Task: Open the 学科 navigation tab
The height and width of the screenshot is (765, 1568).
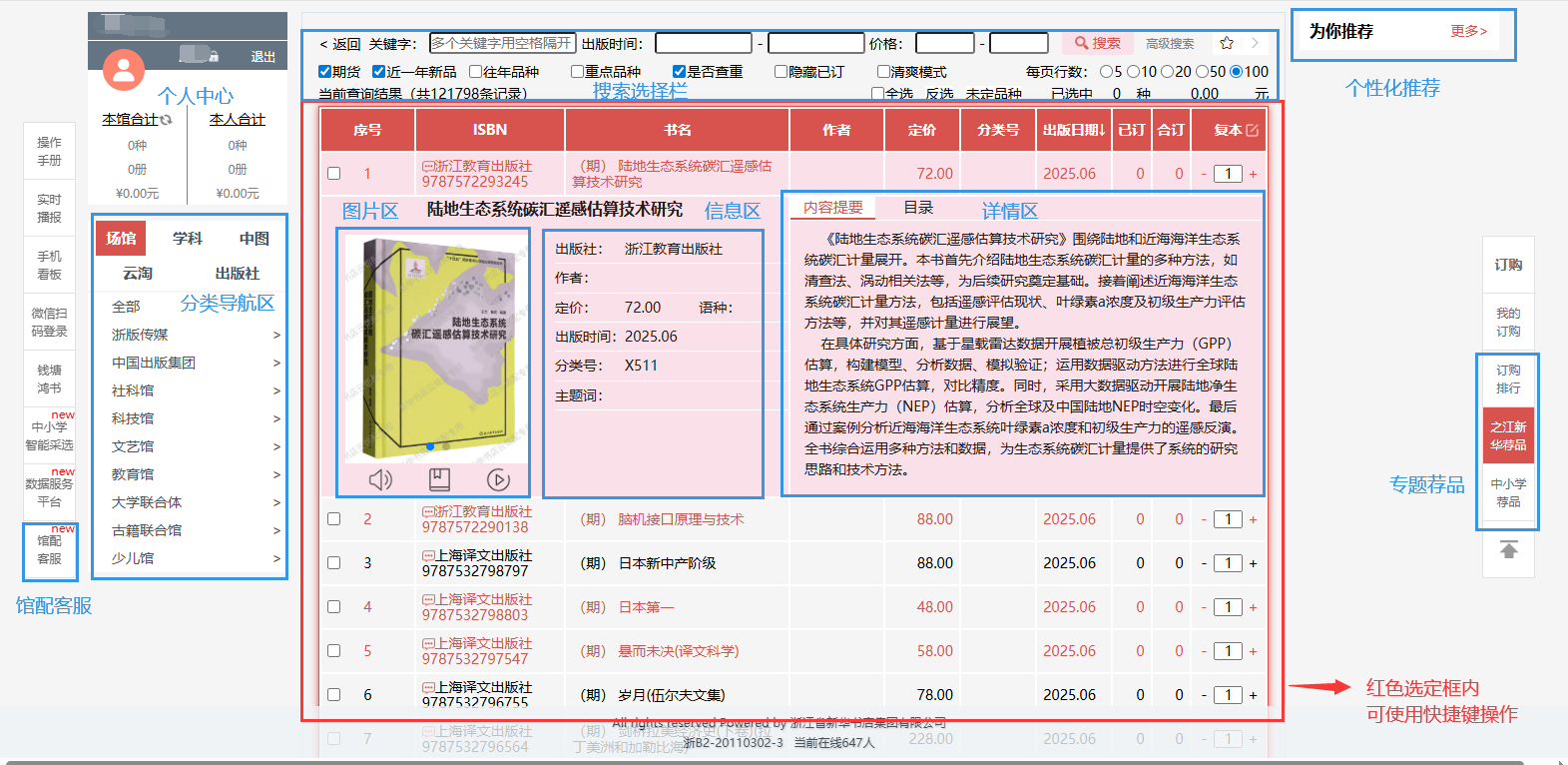Action: 187,239
